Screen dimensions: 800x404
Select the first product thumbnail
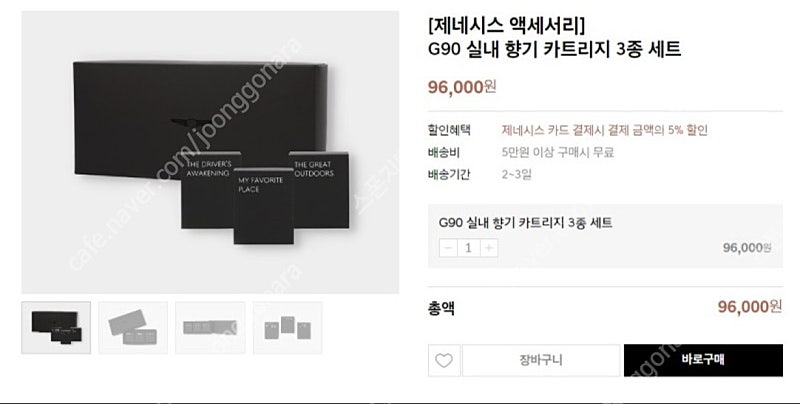(56, 327)
